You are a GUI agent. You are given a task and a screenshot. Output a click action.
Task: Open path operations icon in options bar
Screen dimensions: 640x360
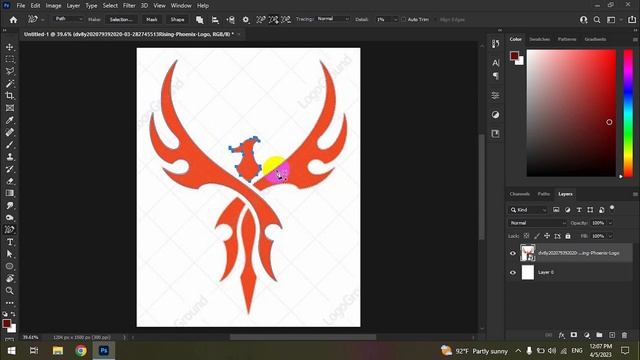[200, 20]
